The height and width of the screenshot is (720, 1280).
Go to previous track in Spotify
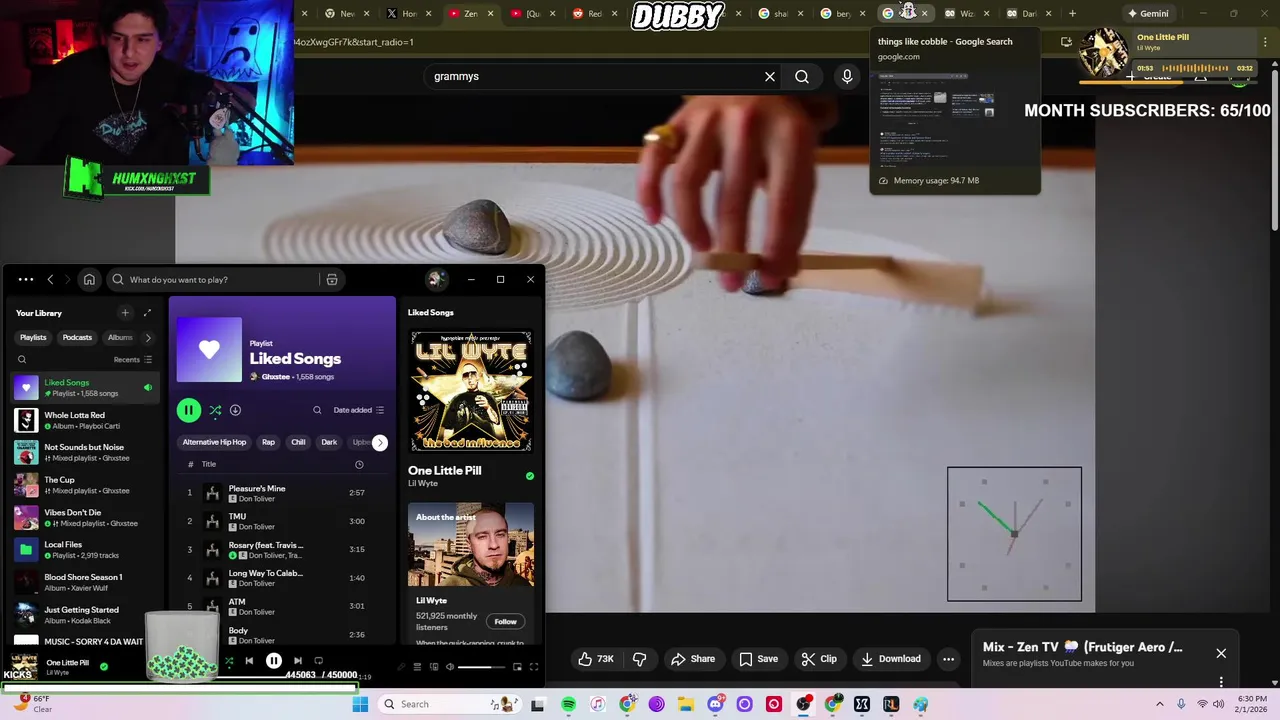click(249, 661)
